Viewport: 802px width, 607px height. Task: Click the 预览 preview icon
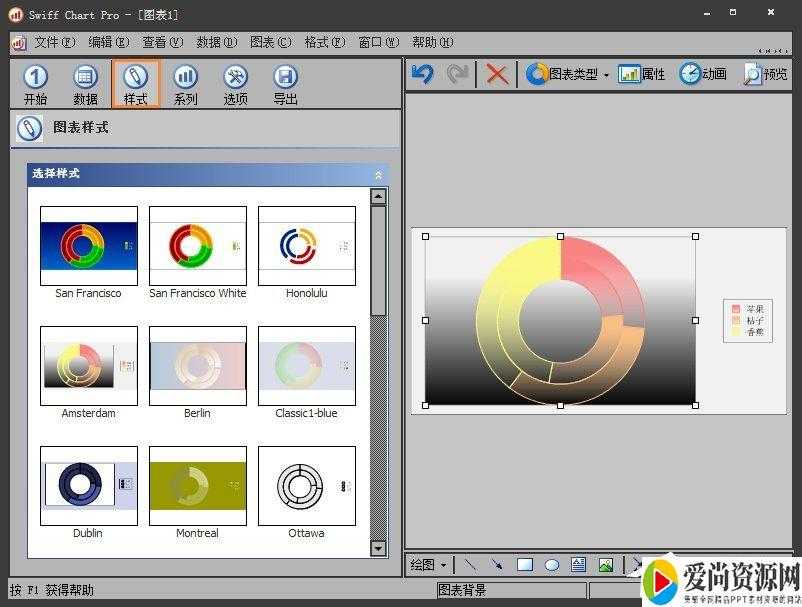tap(765, 74)
